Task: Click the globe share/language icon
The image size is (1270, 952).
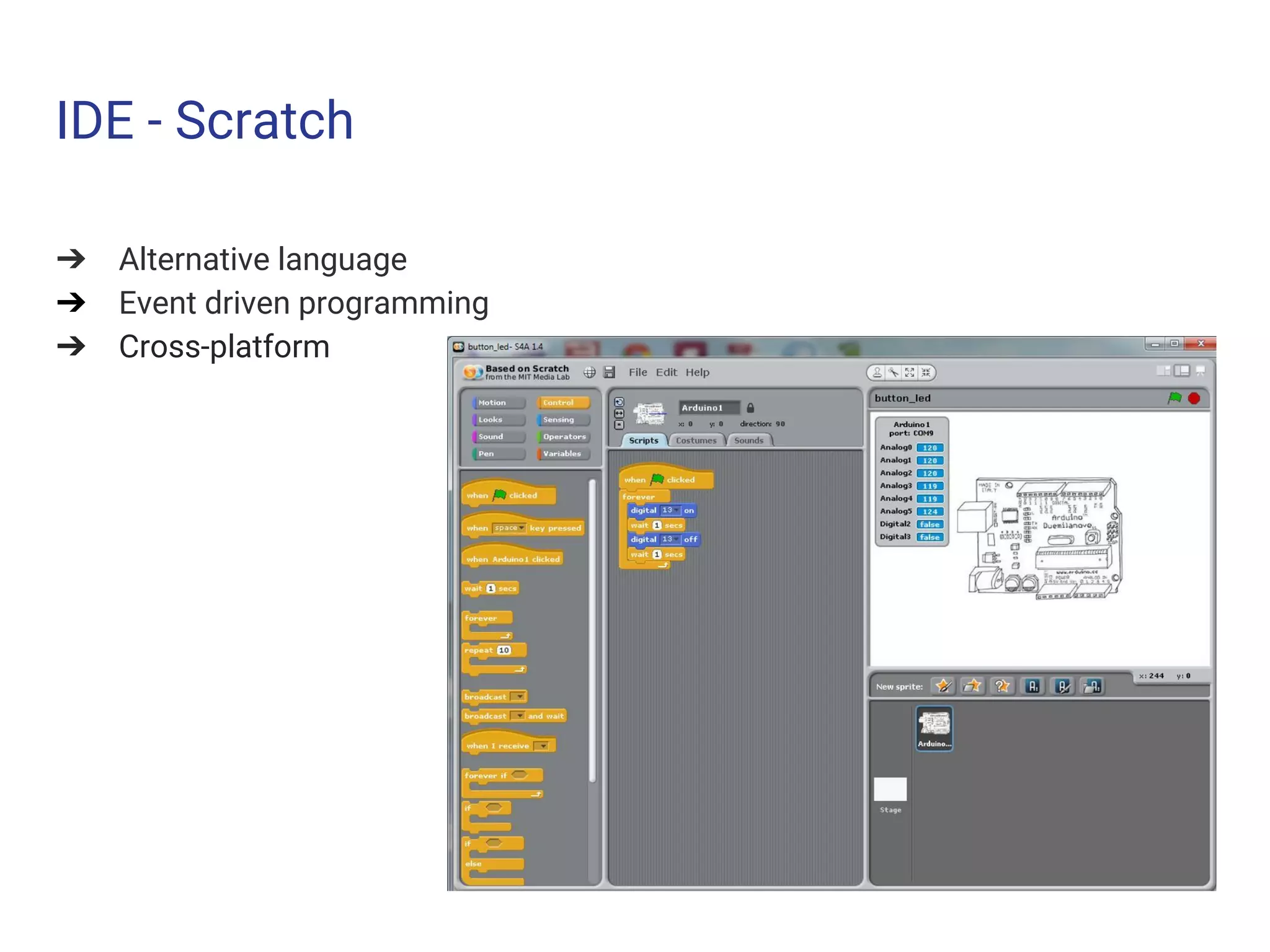Action: (x=589, y=372)
